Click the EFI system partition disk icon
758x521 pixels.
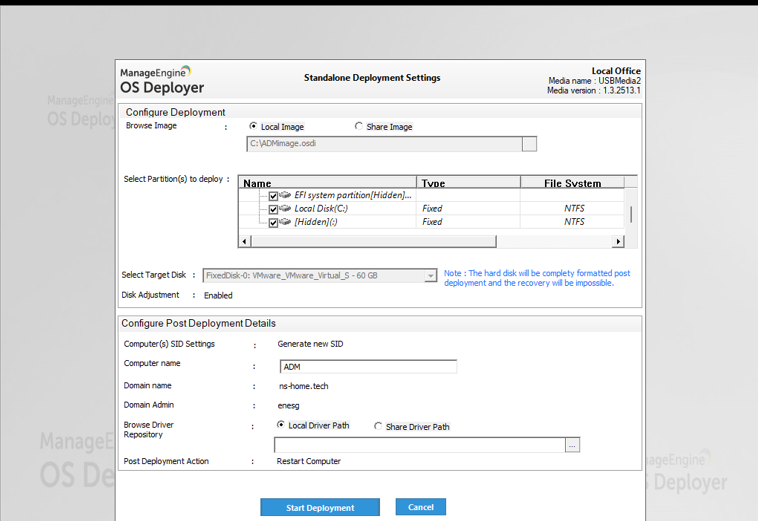[285, 195]
